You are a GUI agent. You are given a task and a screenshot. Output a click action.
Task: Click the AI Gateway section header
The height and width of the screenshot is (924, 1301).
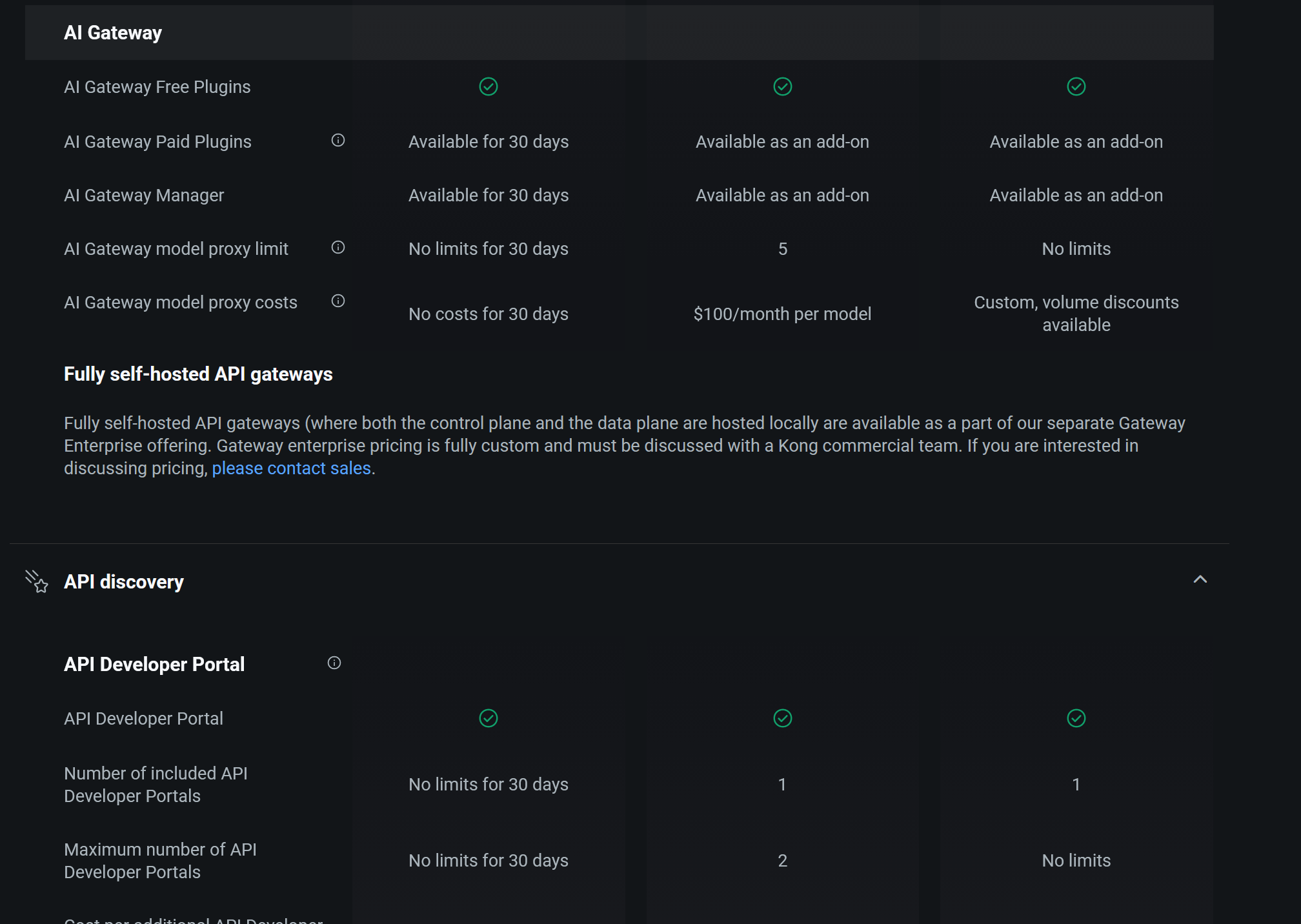(113, 33)
